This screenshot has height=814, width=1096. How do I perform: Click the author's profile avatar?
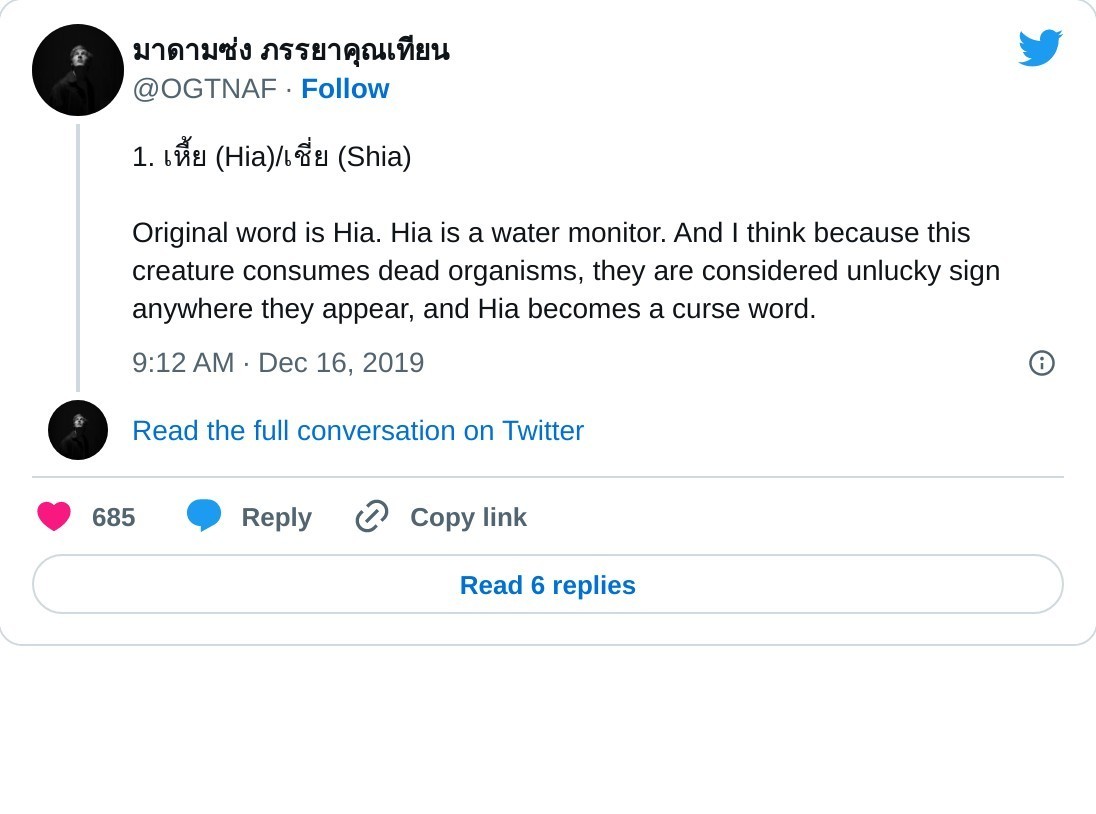coord(77,70)
